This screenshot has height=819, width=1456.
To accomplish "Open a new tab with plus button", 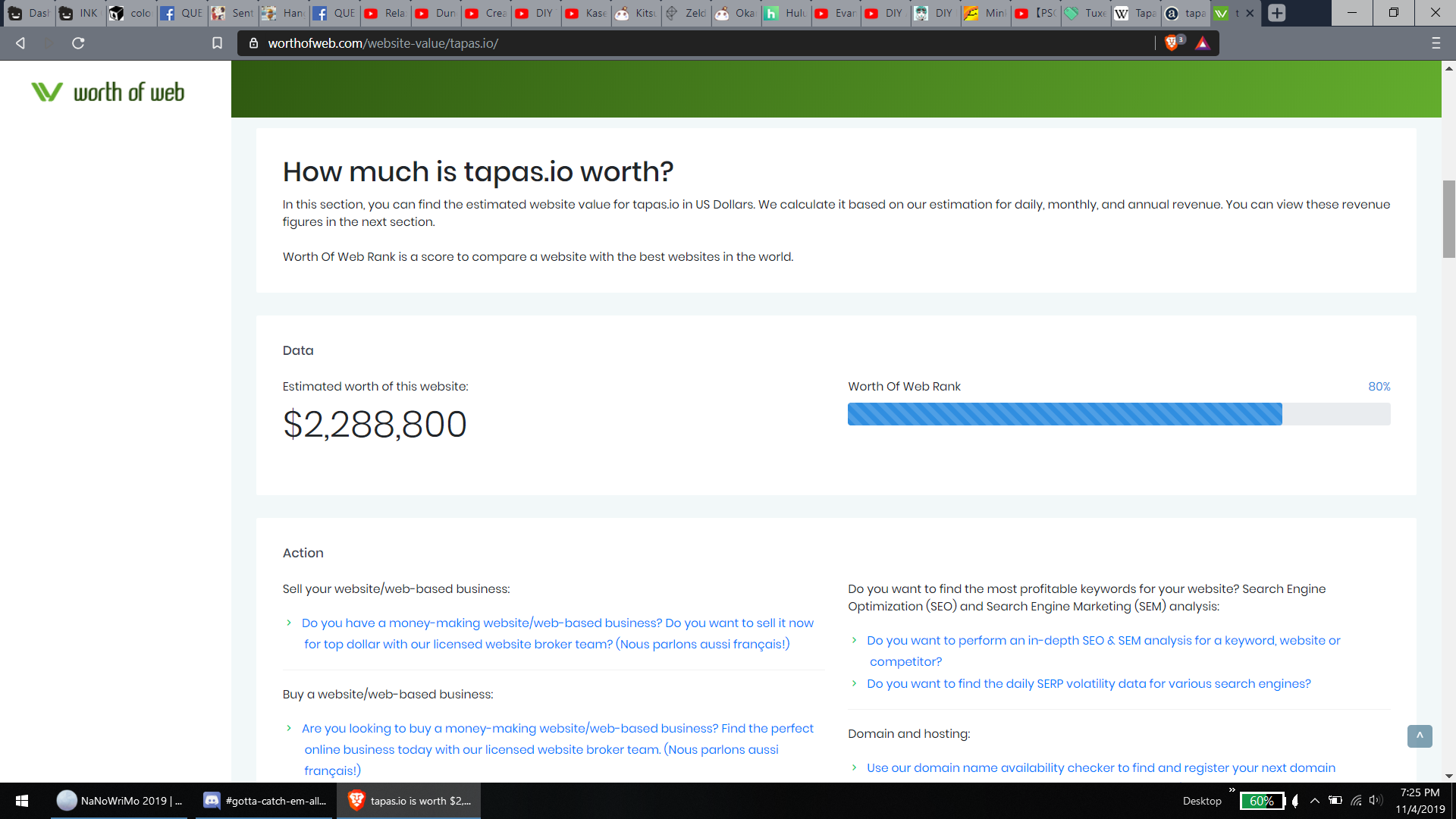I will (x=1277, y=13).
